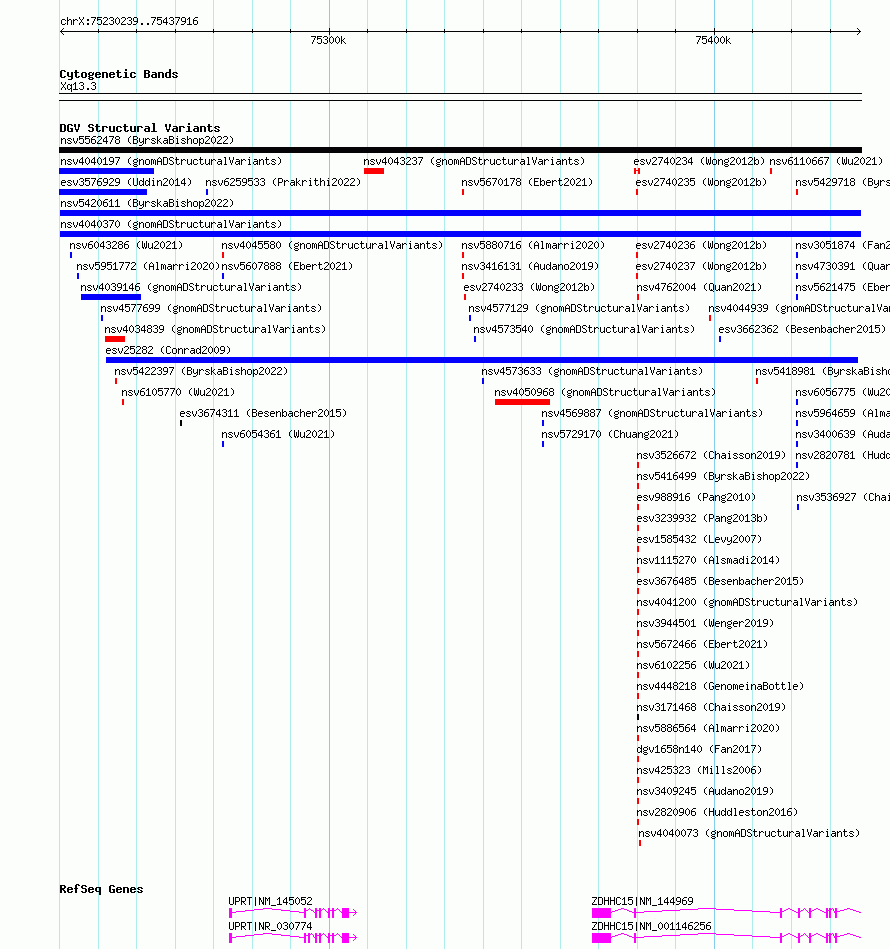Open esv2740233 (Wong2012b)
This screenshot has width=890, height=949.
coord(529,287)
